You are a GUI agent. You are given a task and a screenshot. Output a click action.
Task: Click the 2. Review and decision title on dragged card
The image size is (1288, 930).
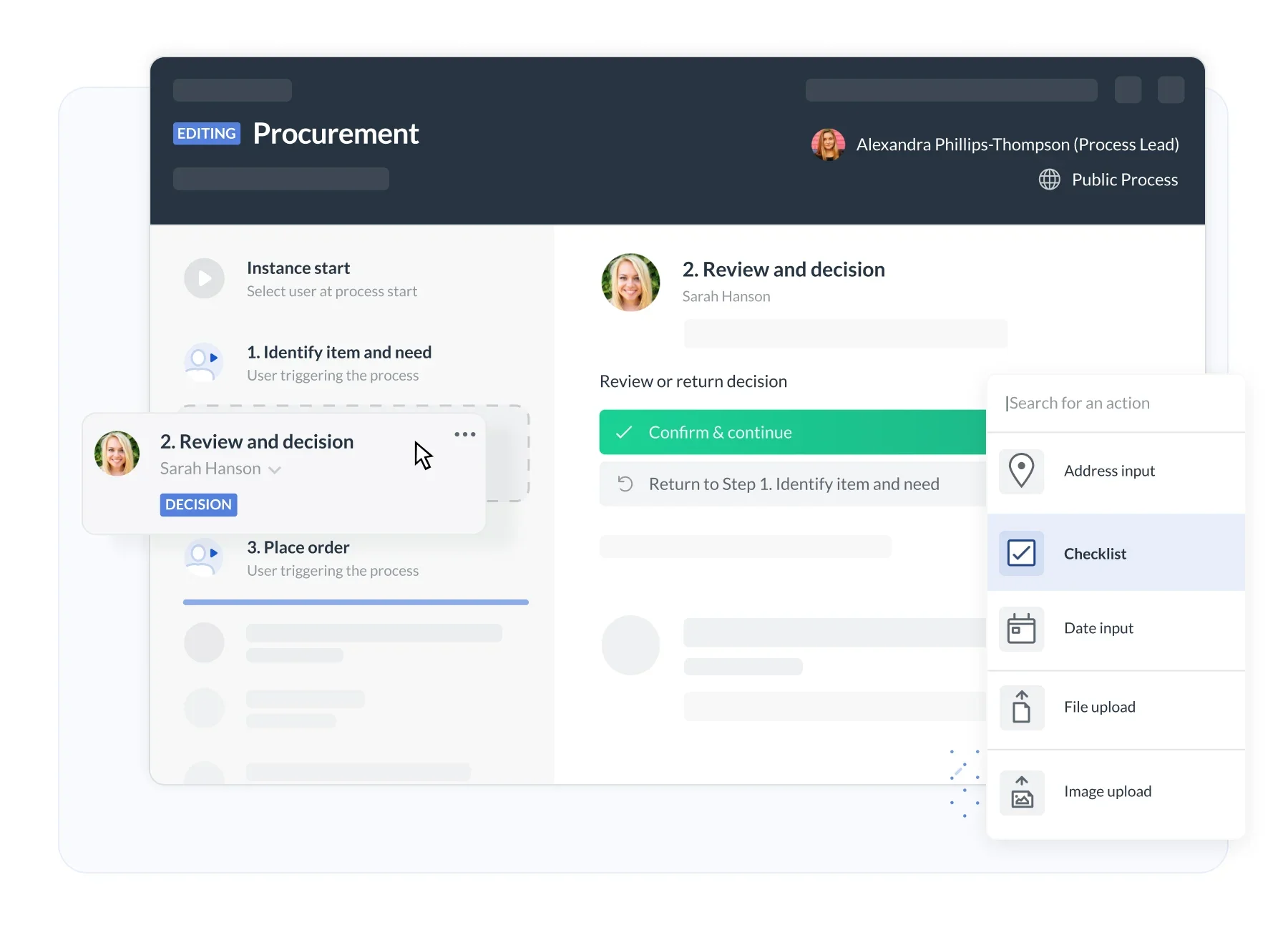(257, 442)
